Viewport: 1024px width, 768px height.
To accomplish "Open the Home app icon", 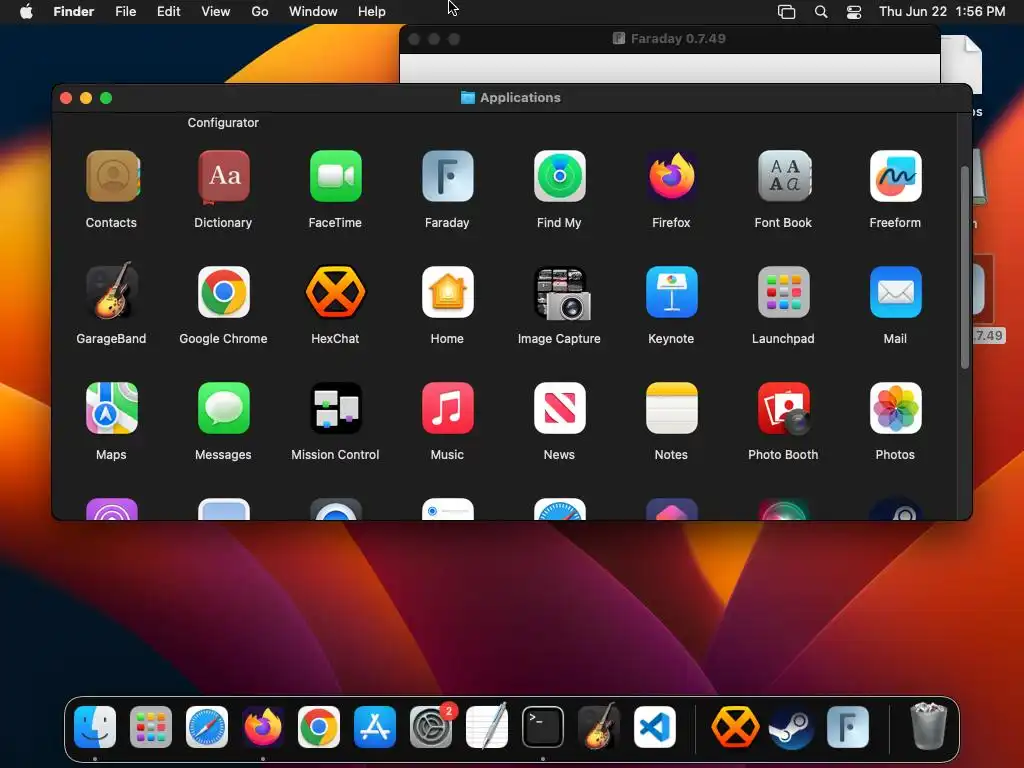I will coord(447,292).
